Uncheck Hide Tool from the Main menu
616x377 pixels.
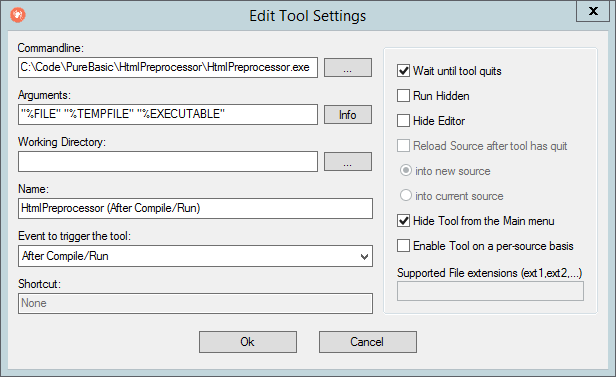pos(403,221)
